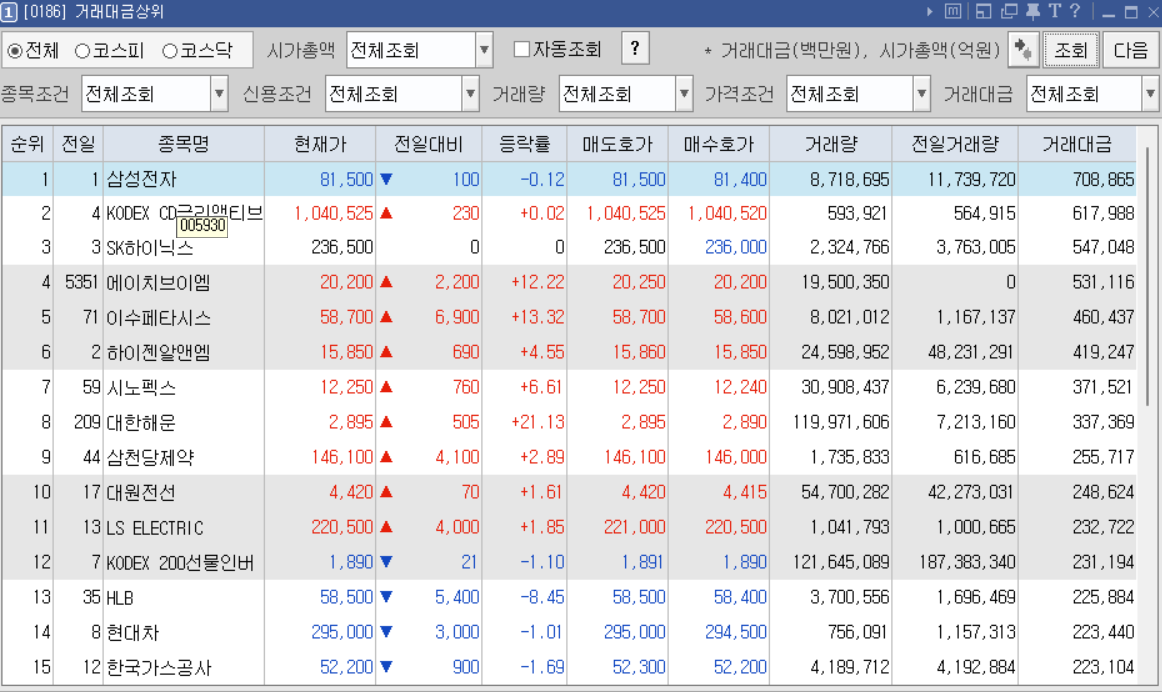Viewport: 1162px width, 692px height.
Task: Click 시노펙스 volume 30,908,437
Action: click(845, 387)
